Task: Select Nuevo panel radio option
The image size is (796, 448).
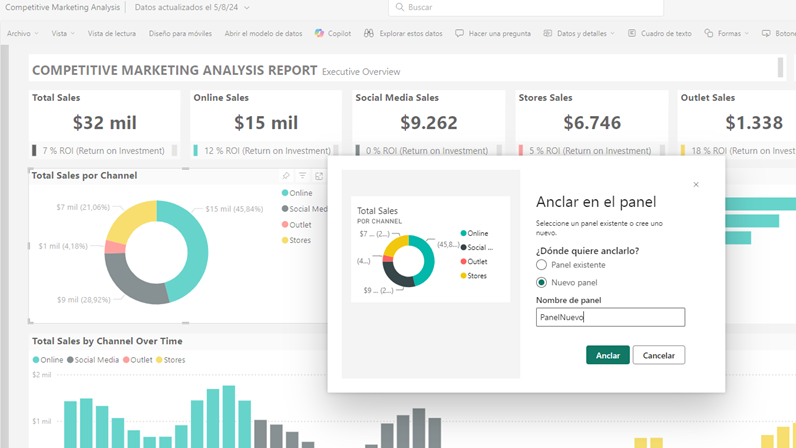Action: (x=541, y=282)
